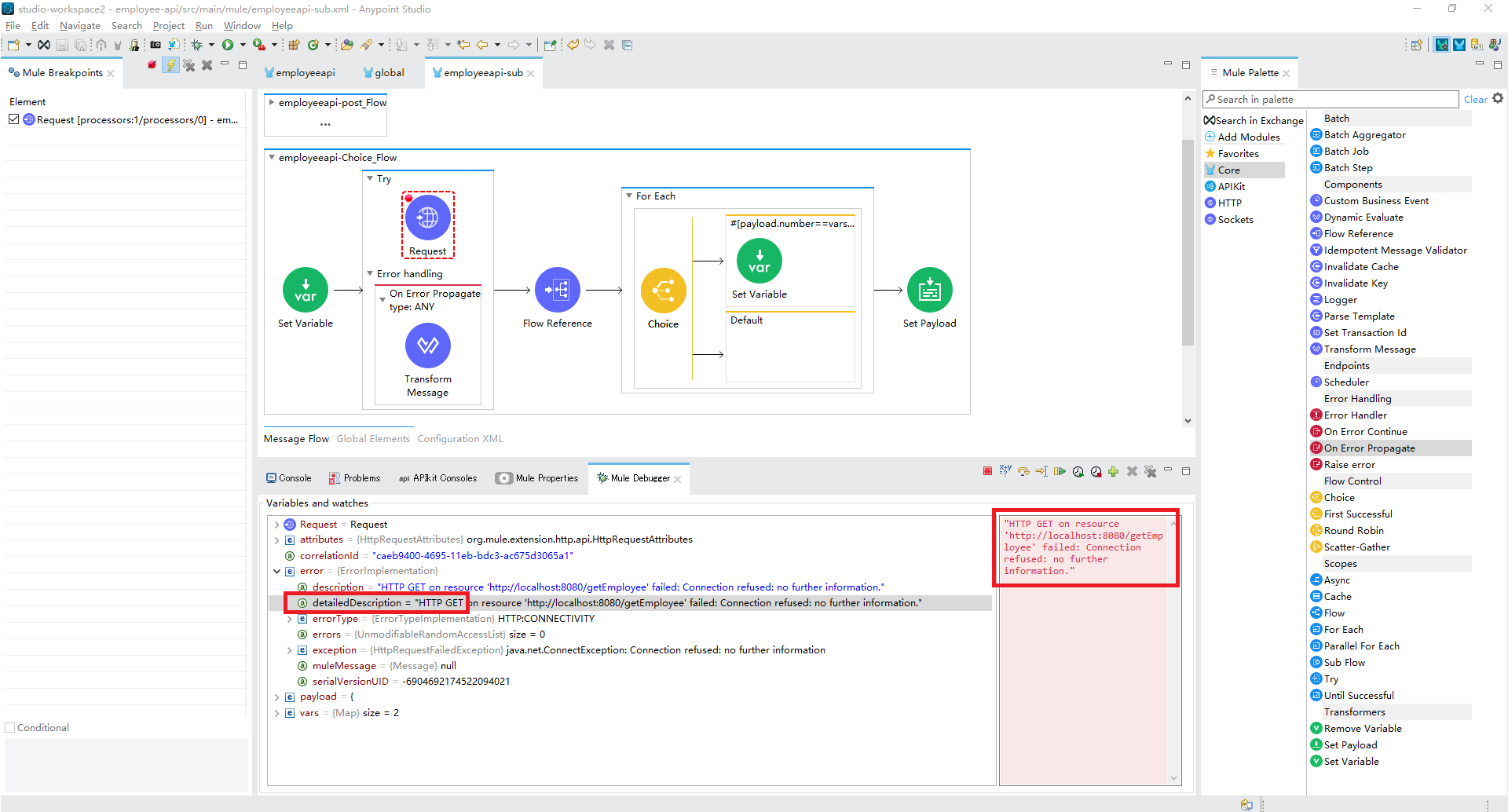
Task: Click the detail pane's scroll-down arrow
Action: tap(1174, 778)
